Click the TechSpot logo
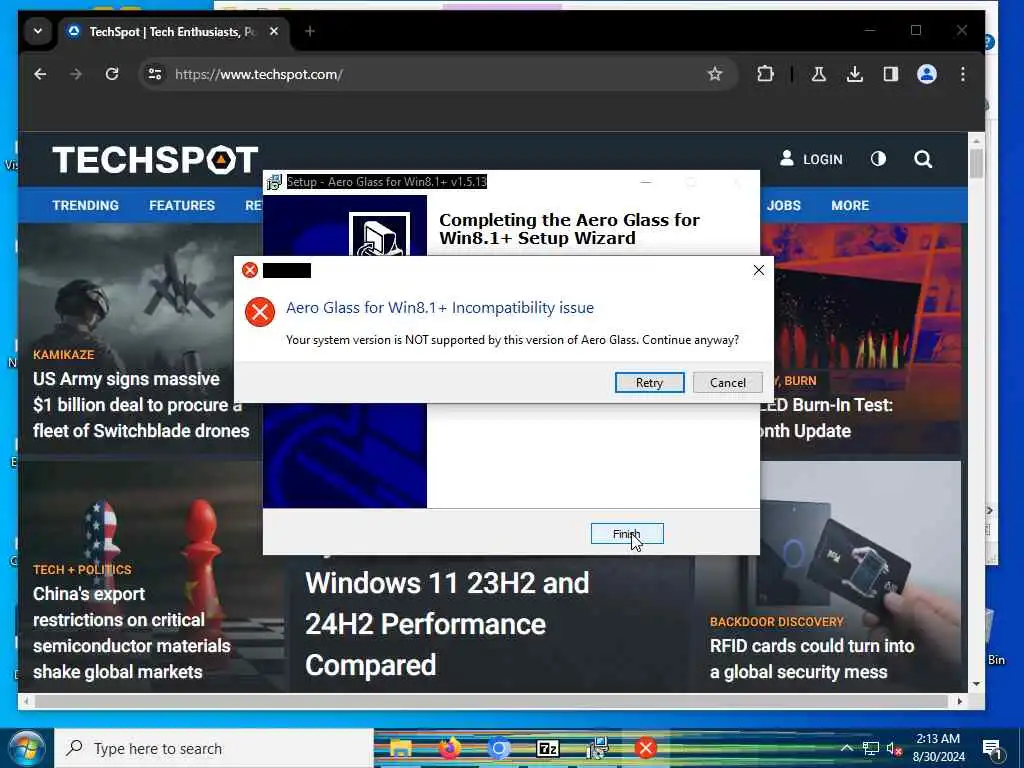This screenshot has height=768, width=1024. point(155,160)
